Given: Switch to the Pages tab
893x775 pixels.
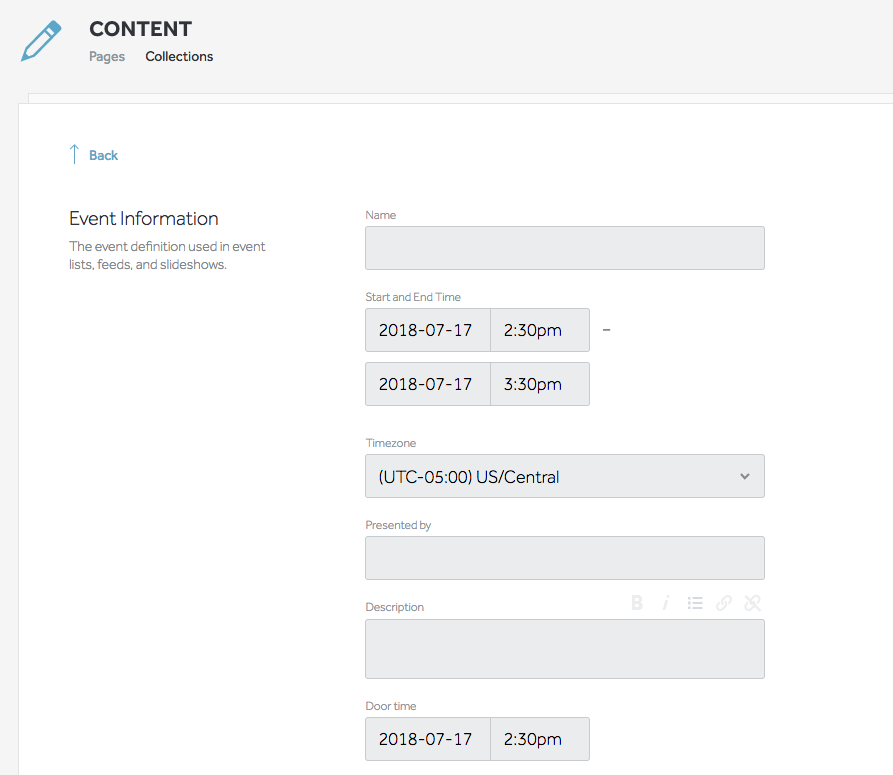Looking at the screenshot, I should tap(107, 57).
